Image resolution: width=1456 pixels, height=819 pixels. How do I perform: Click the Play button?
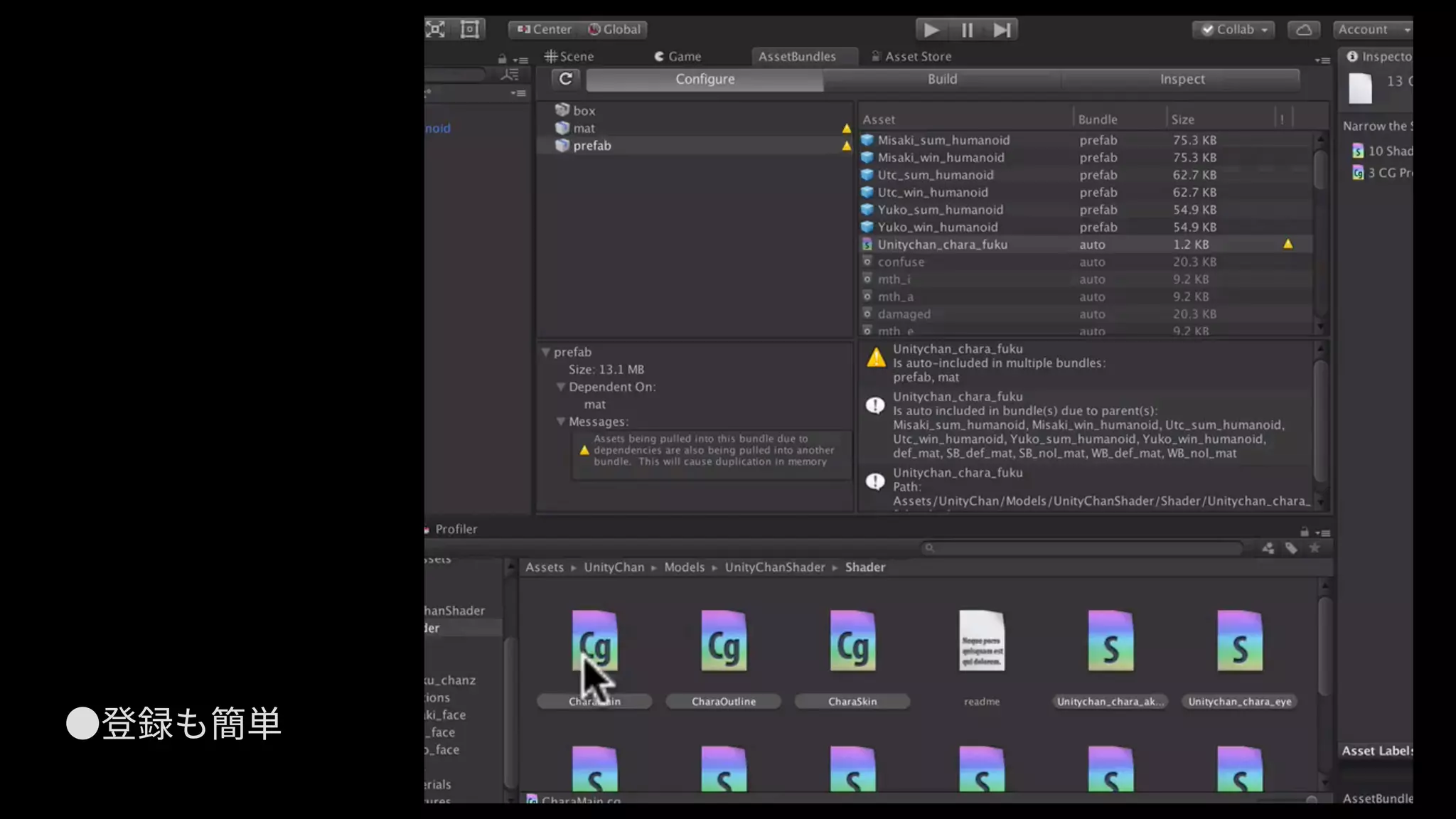click(x=931, y=30)
